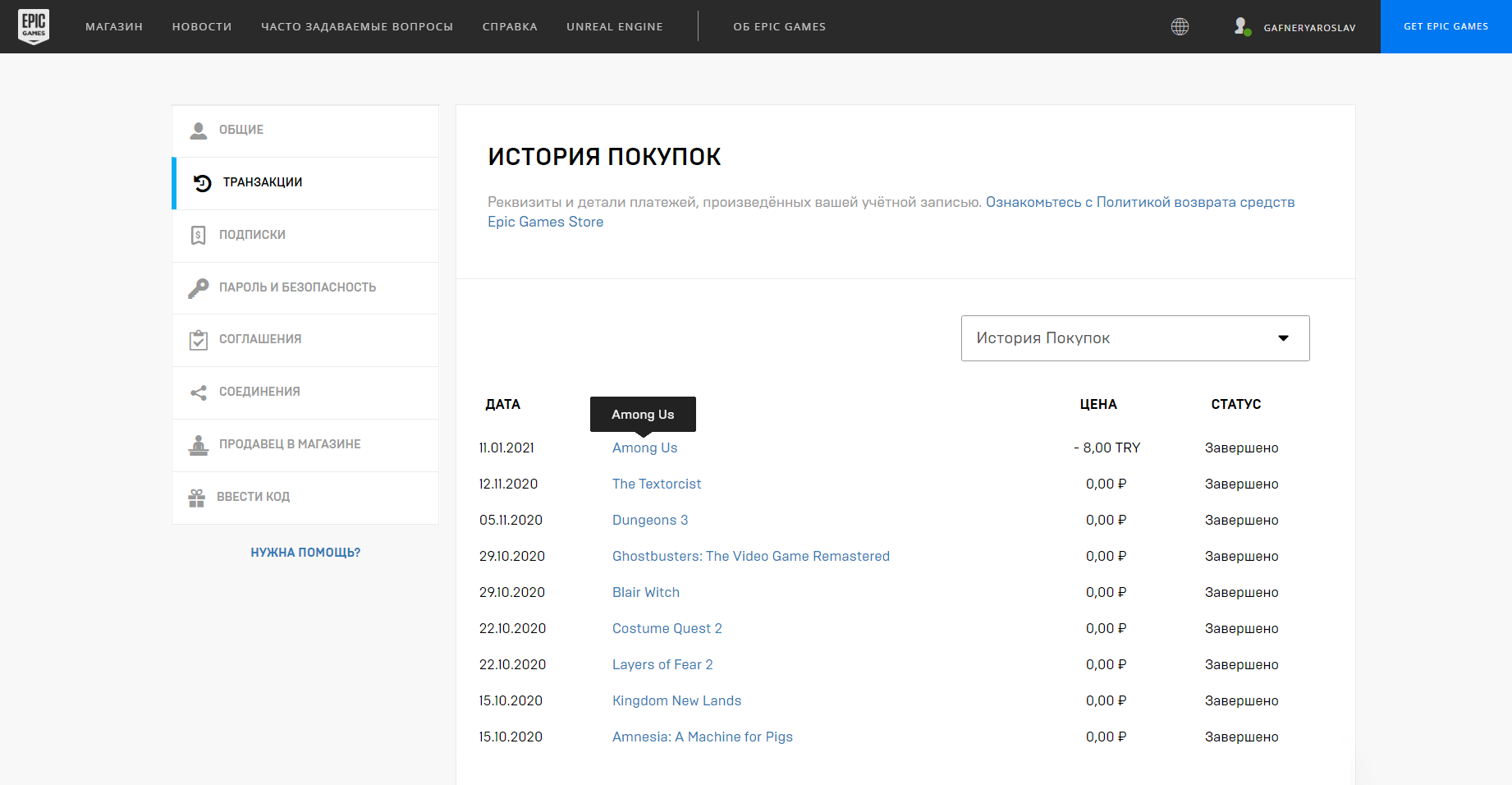Click the gift icon for ВВЕСТИ КОД
Image resolution: width=1512 pixels, height=785 pixels.
(197, 498)
